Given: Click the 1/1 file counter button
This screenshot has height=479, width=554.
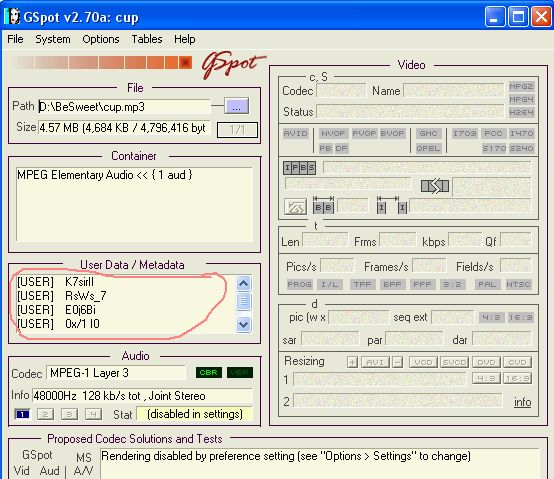Looking at the screenshot, I should (237, 130).
